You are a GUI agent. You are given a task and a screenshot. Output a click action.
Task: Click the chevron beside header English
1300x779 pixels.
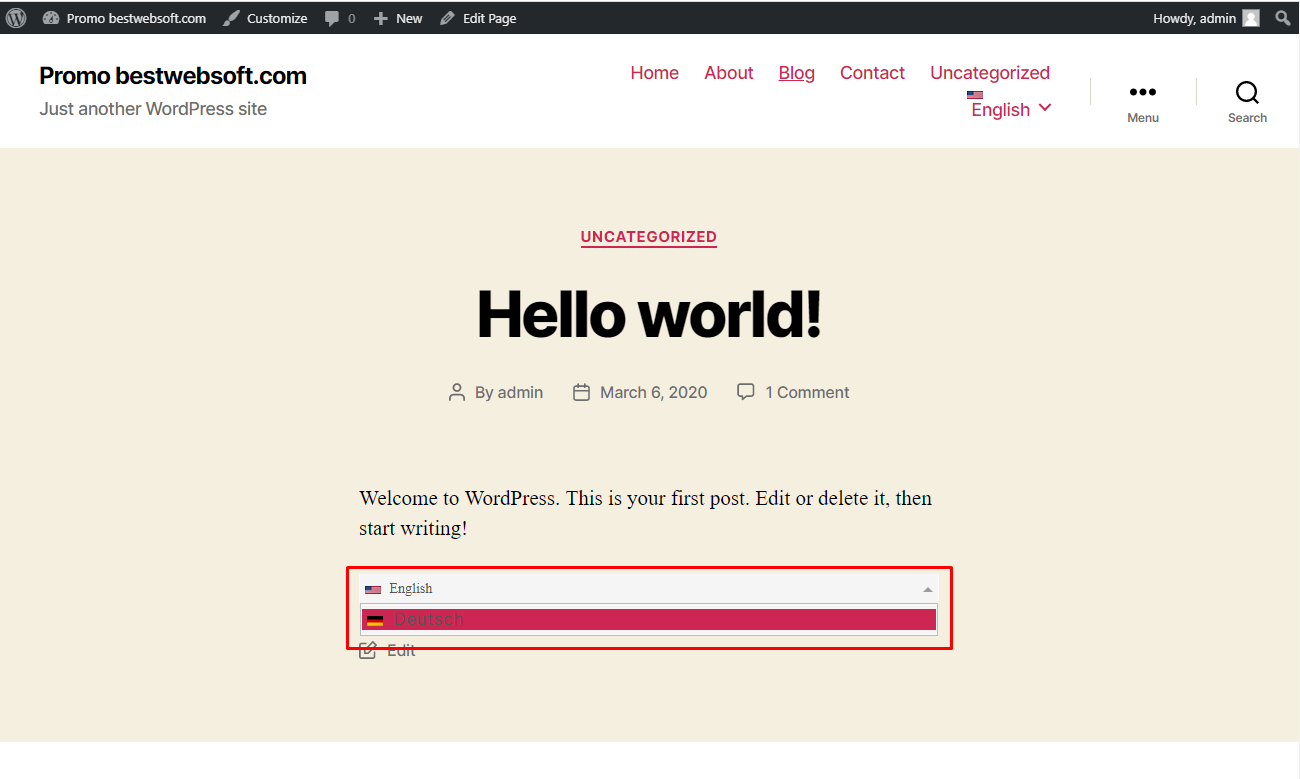tap(1045, 107)
